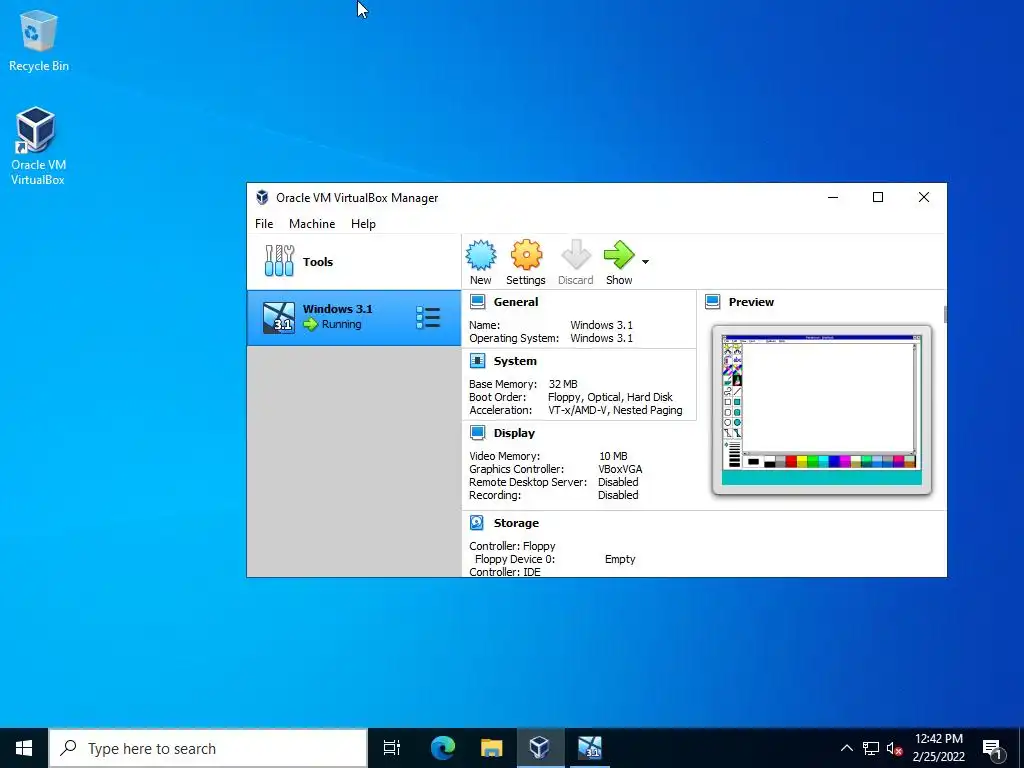Click the details pane vertical scrollbar
The width and height of the screenshot is (1024, 768).
944,315
